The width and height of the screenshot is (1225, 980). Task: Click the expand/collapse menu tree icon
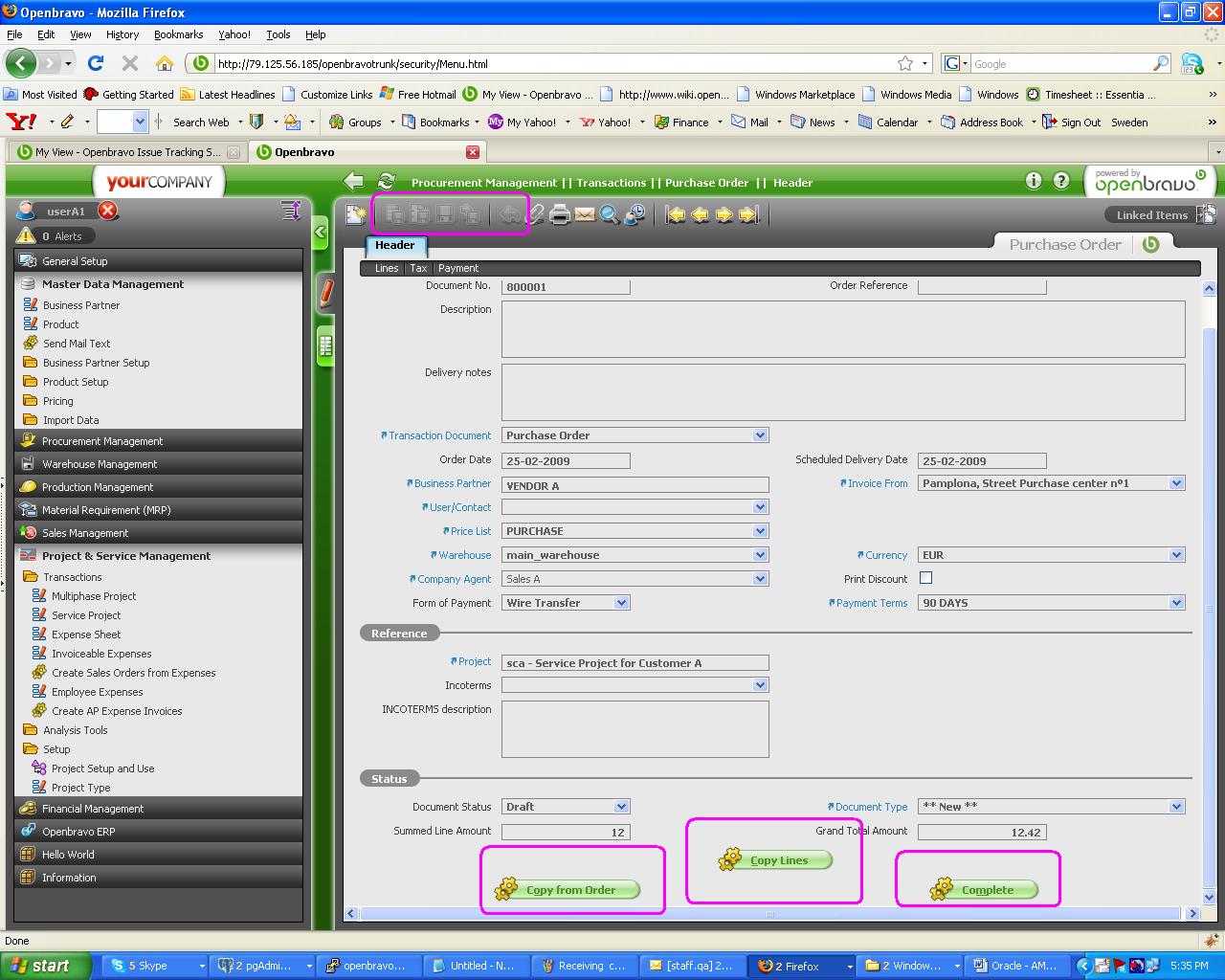coord(291,211)
